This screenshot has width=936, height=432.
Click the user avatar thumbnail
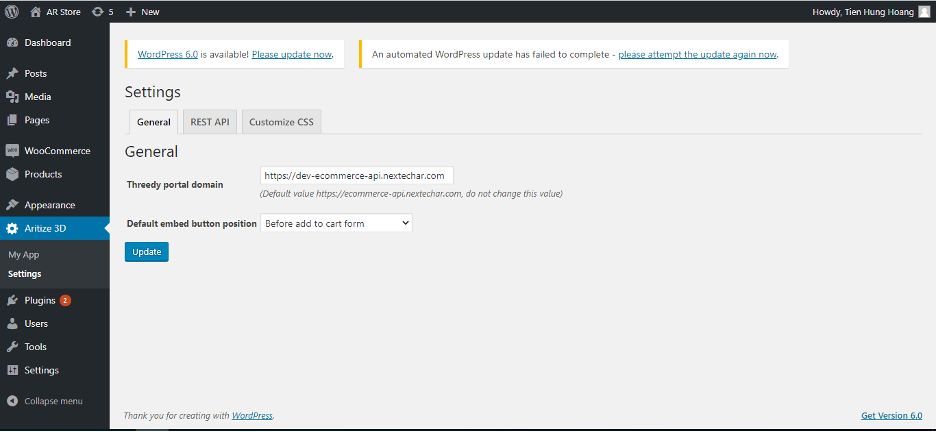point(923,12)
